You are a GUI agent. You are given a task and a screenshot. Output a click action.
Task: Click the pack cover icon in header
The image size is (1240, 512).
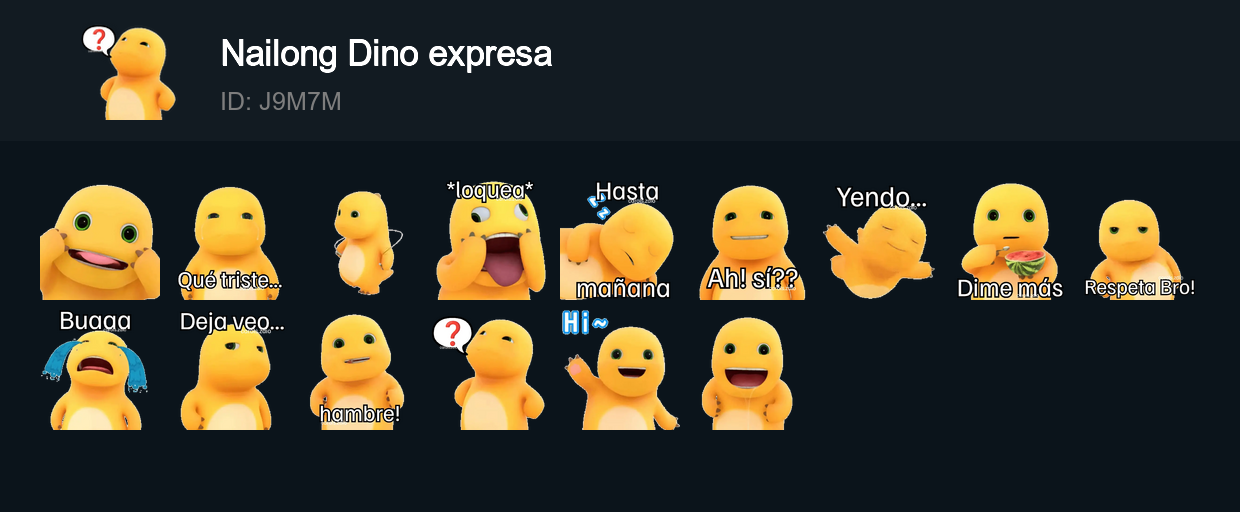pos(130,72)
